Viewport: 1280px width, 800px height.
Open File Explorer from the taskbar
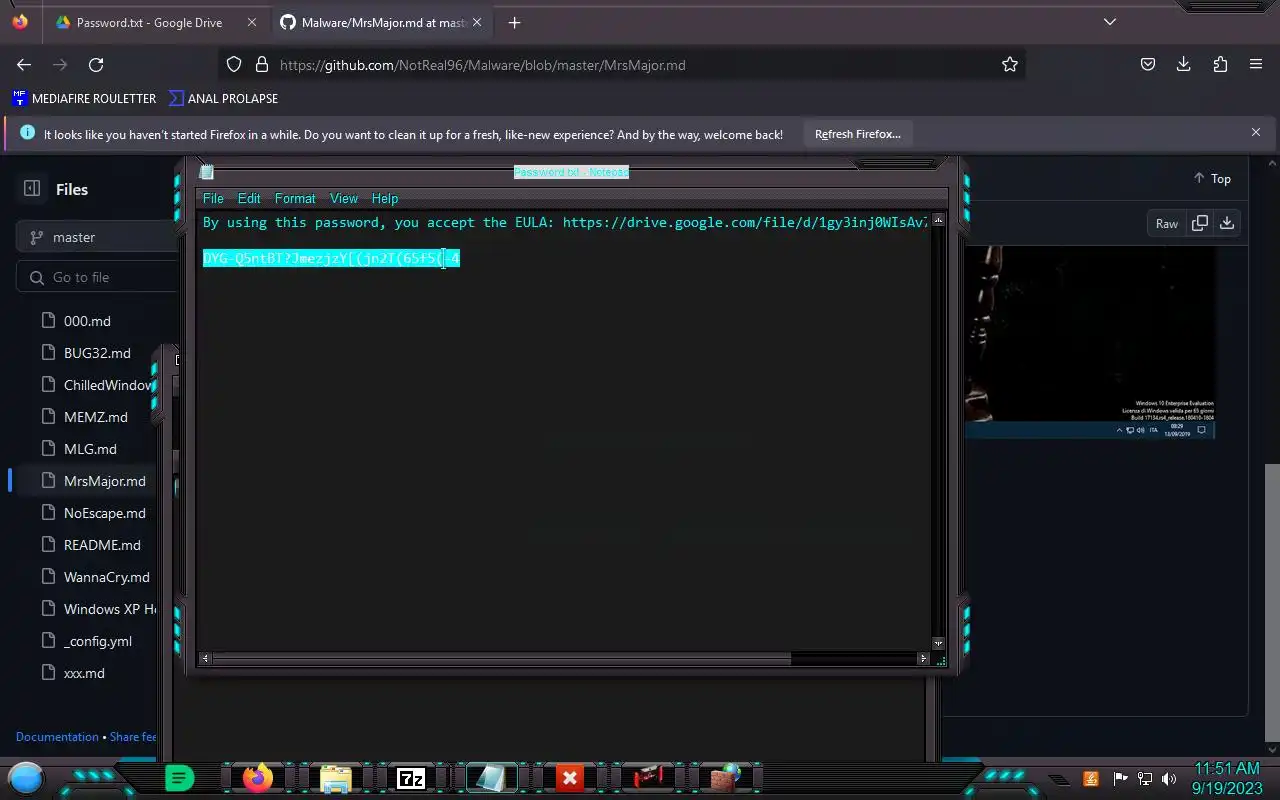(335, 778)
